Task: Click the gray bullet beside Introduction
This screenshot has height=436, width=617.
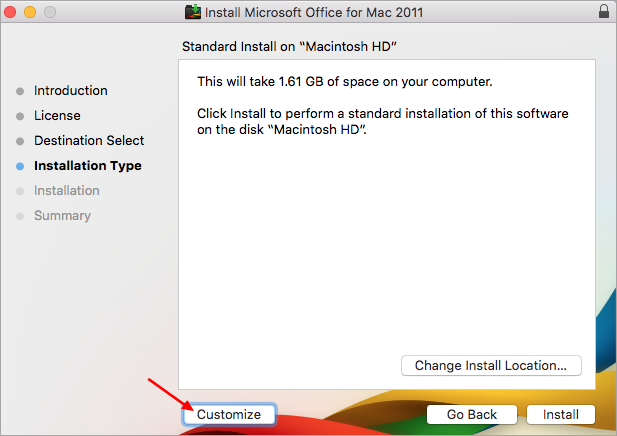Action: click(x=19, y=91)
